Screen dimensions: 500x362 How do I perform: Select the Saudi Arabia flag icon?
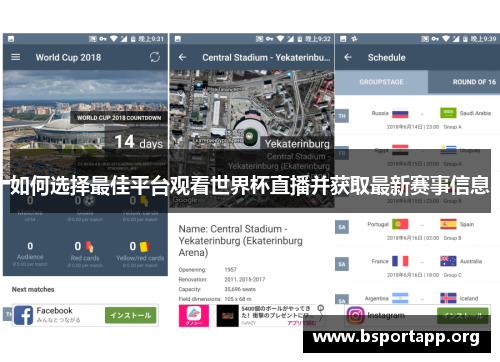(x=448, y=113)
